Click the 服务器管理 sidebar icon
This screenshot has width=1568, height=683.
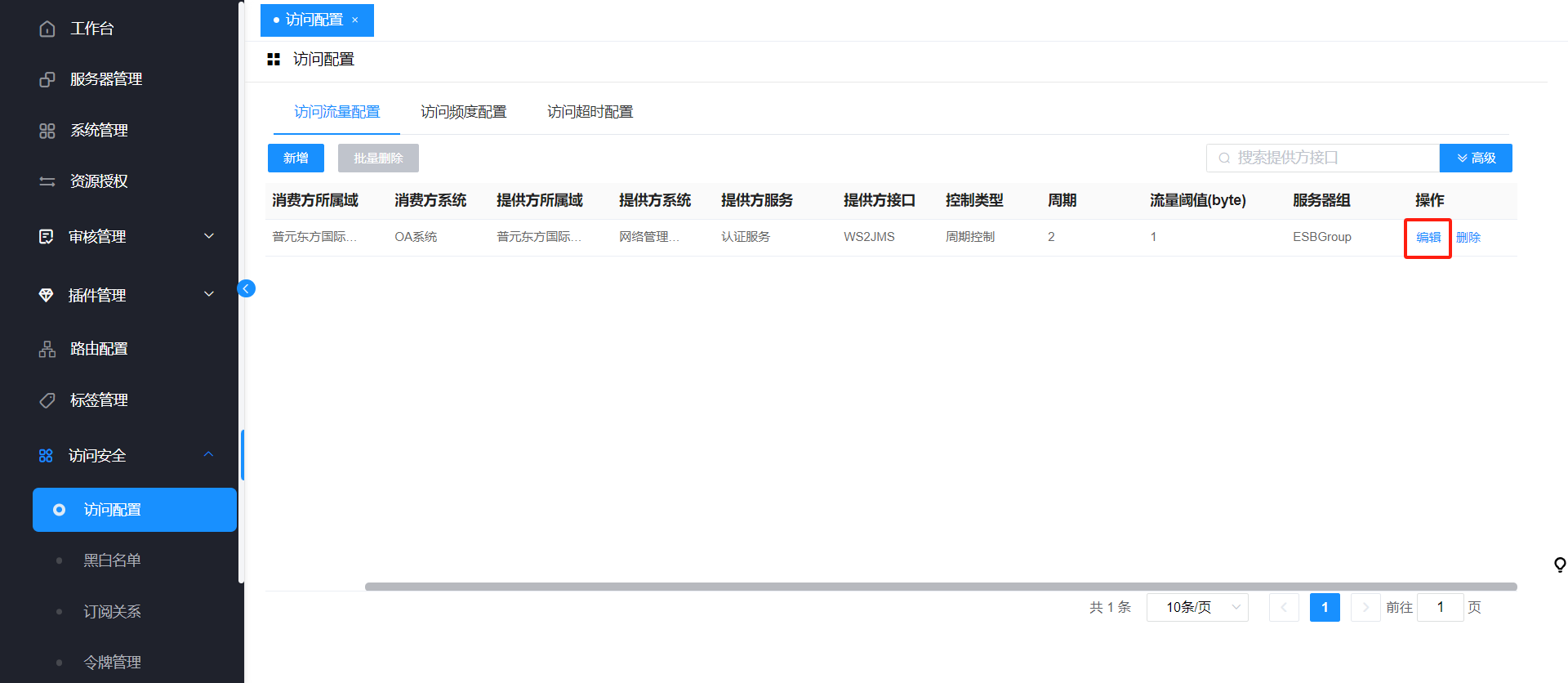47,79
